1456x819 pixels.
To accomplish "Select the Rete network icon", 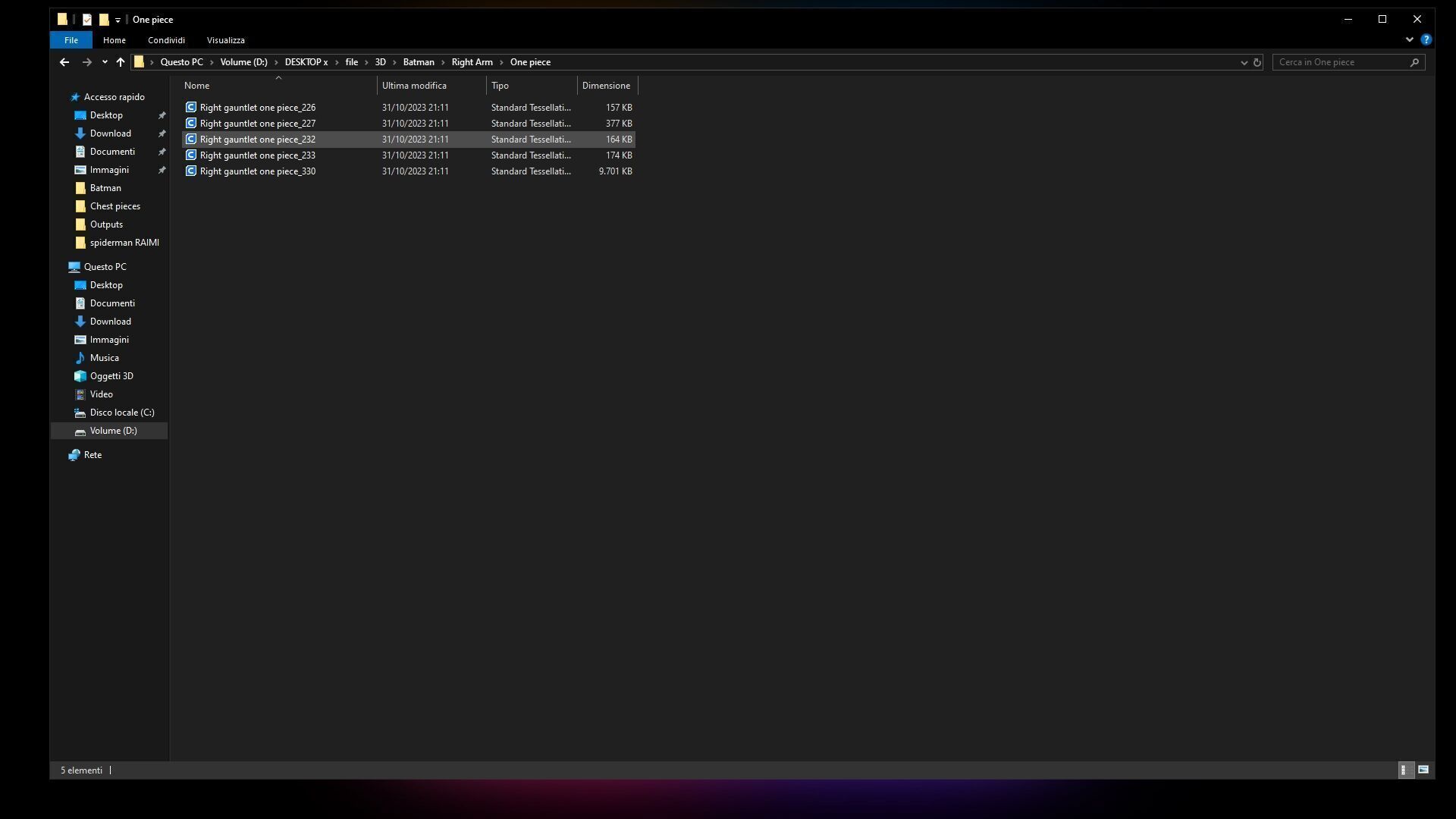I will pos(74,455).
